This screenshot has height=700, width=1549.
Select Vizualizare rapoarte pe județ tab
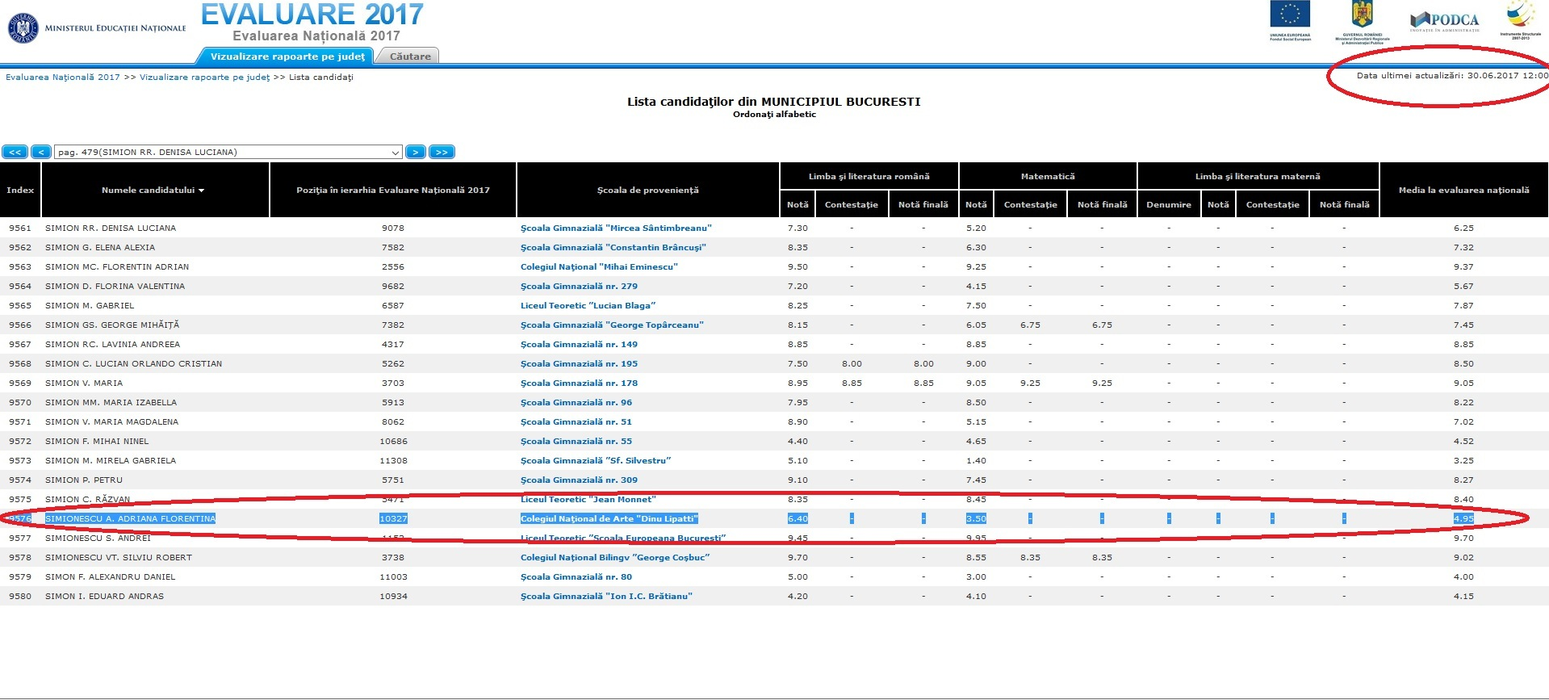click(288, 56)
